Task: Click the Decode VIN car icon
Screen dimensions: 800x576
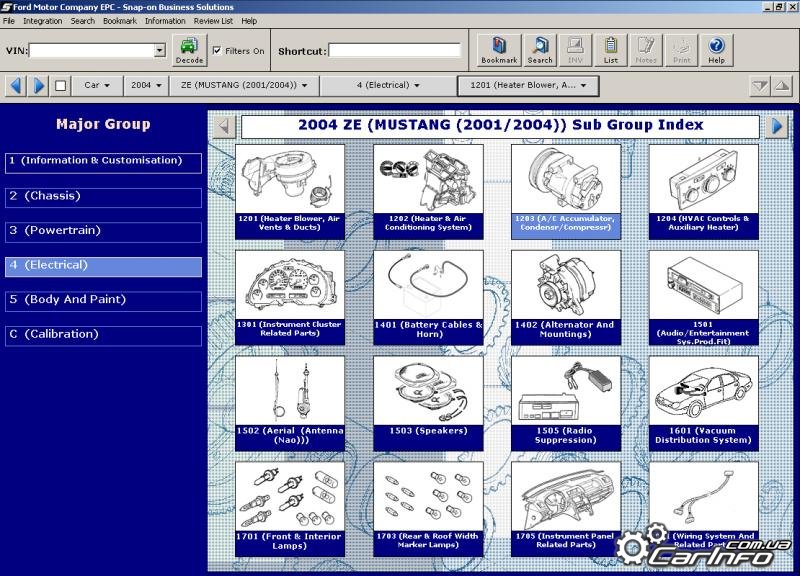Action: pyautogui.click(x=189, y=50)
